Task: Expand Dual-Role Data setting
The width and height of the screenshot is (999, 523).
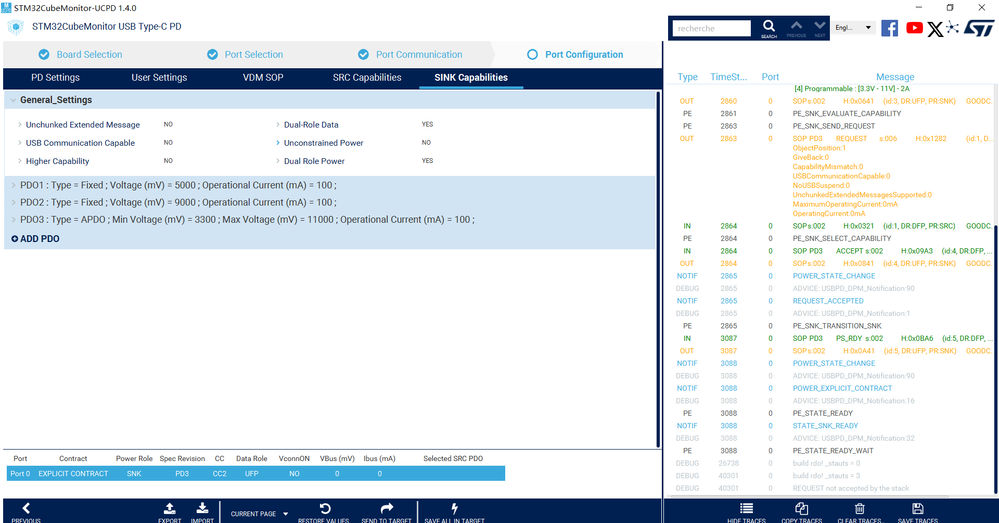Action: 278,125
